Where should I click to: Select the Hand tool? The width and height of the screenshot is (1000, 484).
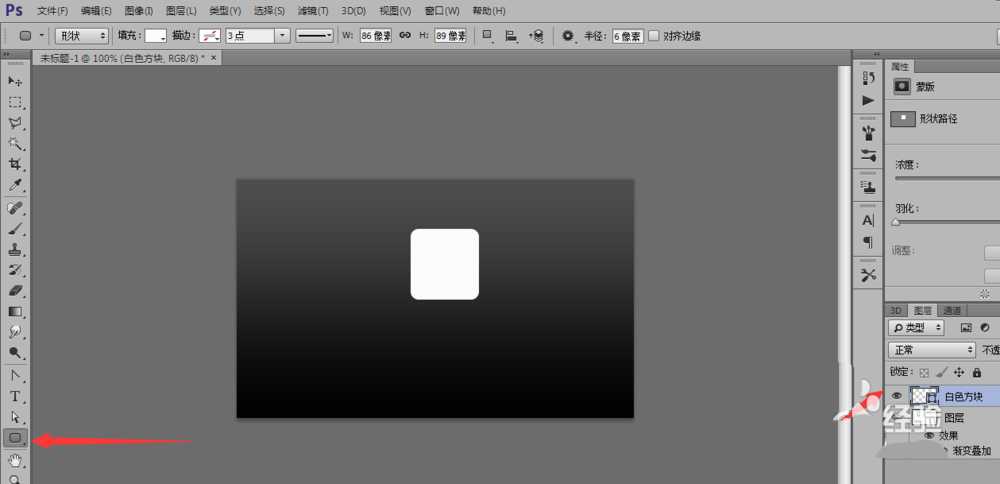point(15,460)
